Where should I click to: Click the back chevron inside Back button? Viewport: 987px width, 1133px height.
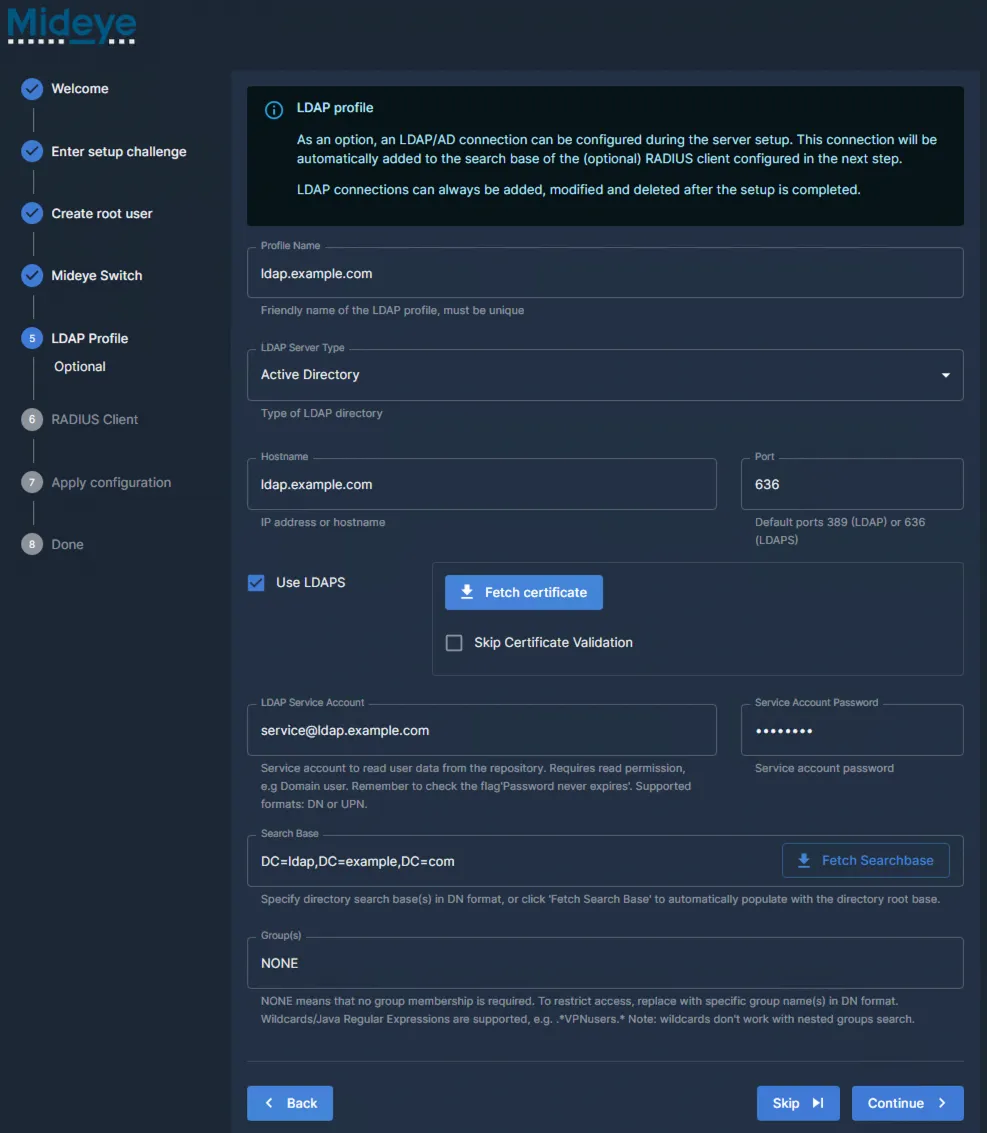tap(270, 1103)
